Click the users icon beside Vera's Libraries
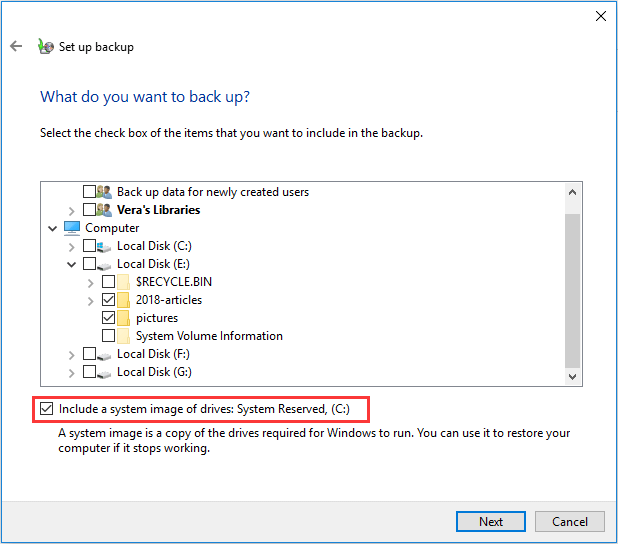The height and width of the screenshot is (544, 618). (x=104, y=210)
